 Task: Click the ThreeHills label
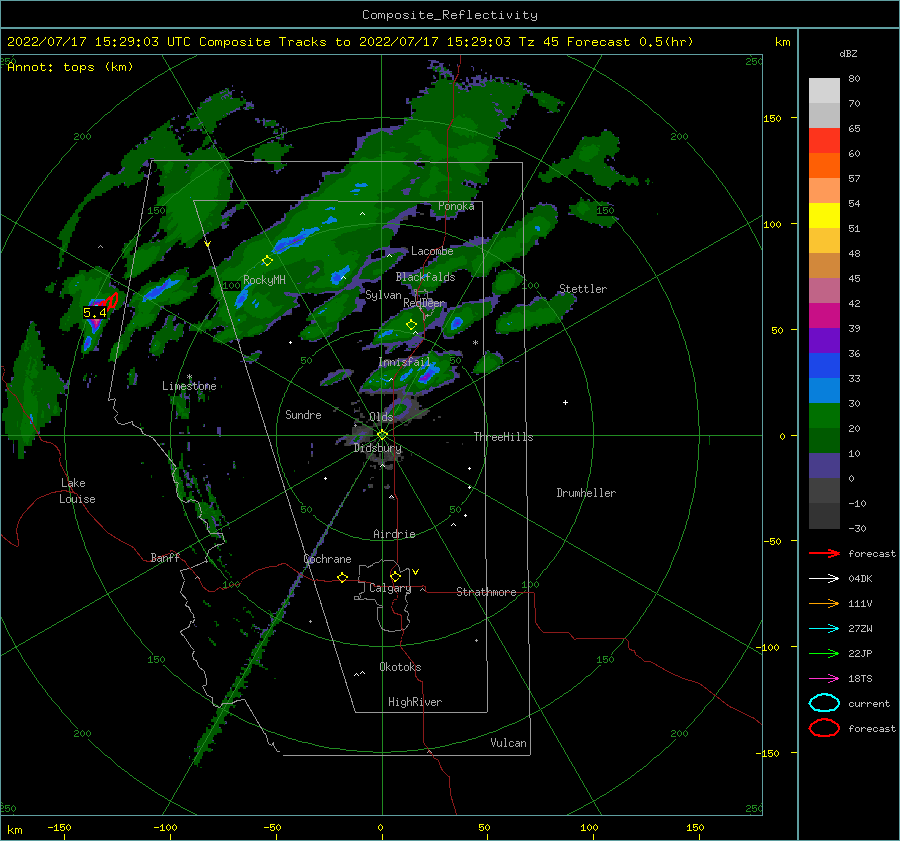(x=503, y=437)
